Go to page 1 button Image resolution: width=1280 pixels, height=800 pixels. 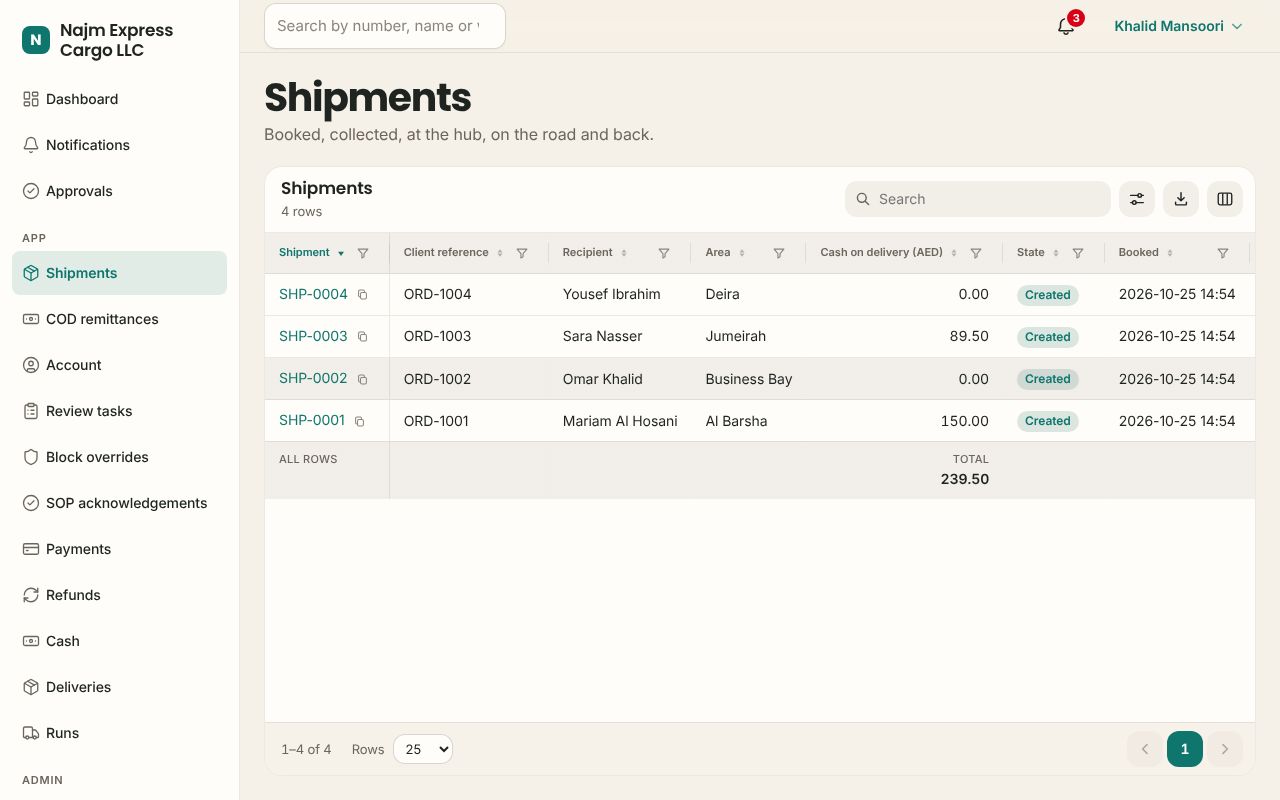1185,749
